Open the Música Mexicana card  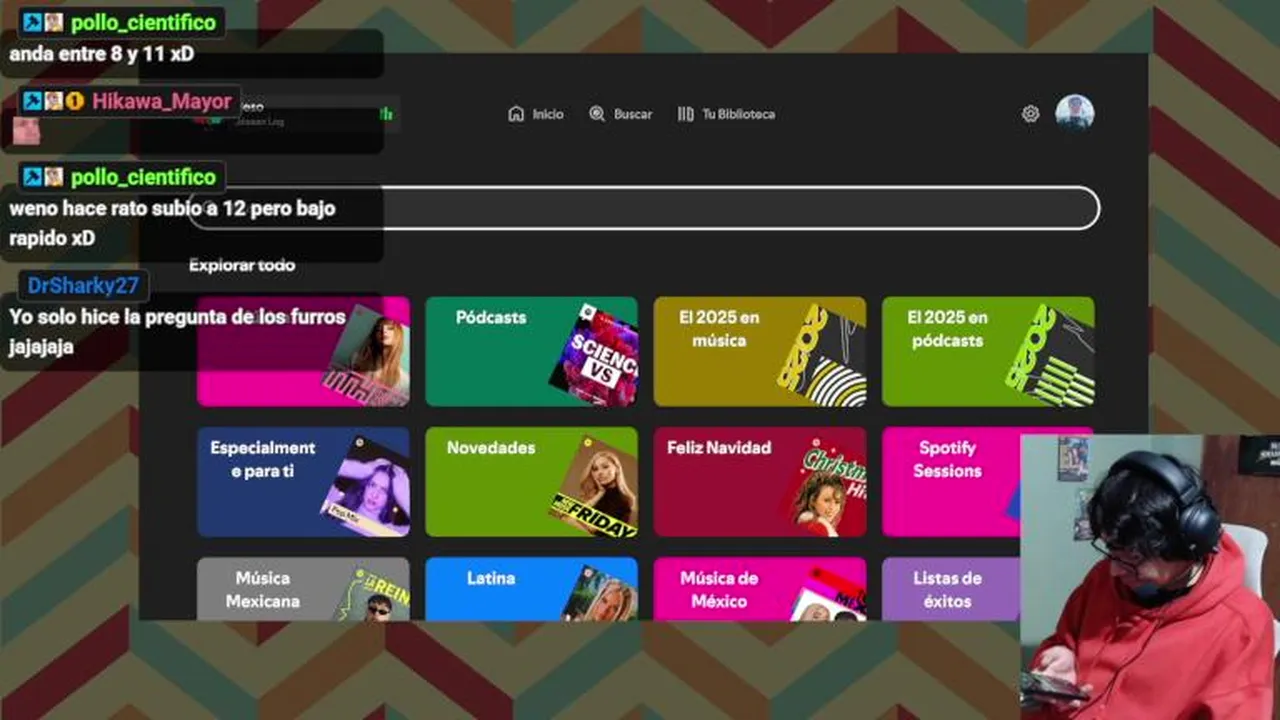point(303,589)
